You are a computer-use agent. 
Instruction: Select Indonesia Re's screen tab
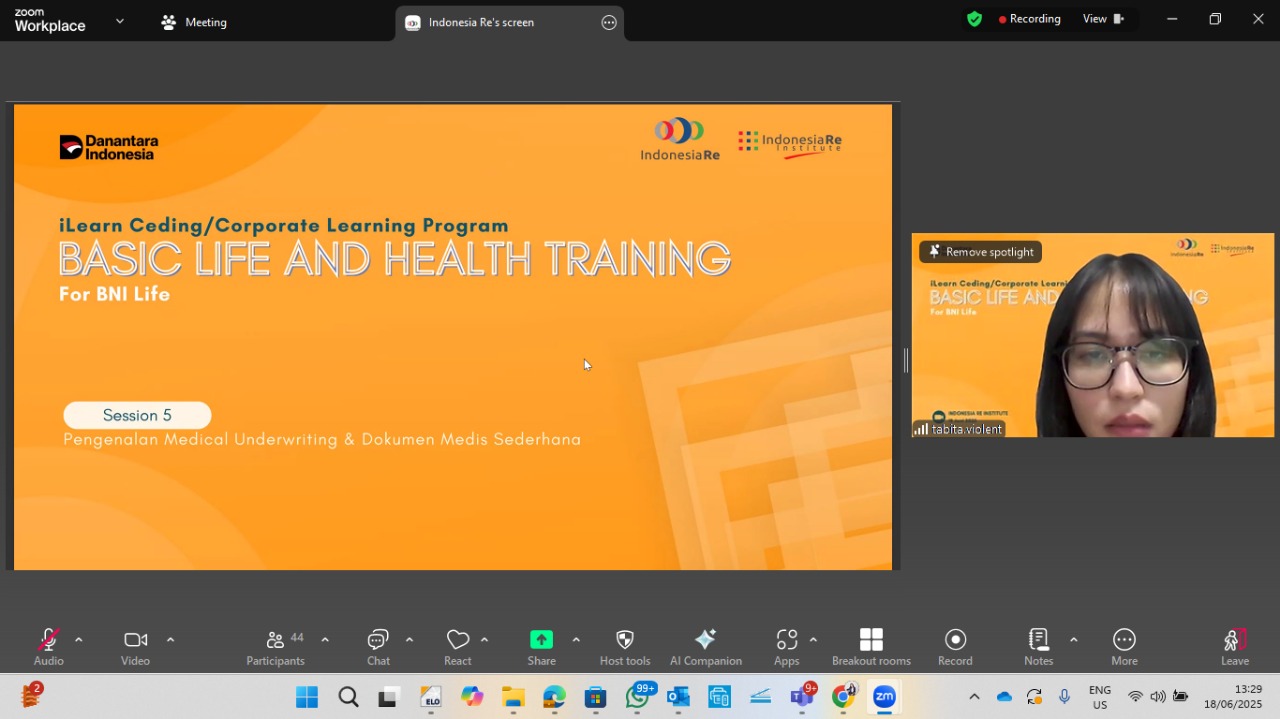pos(482,22)
